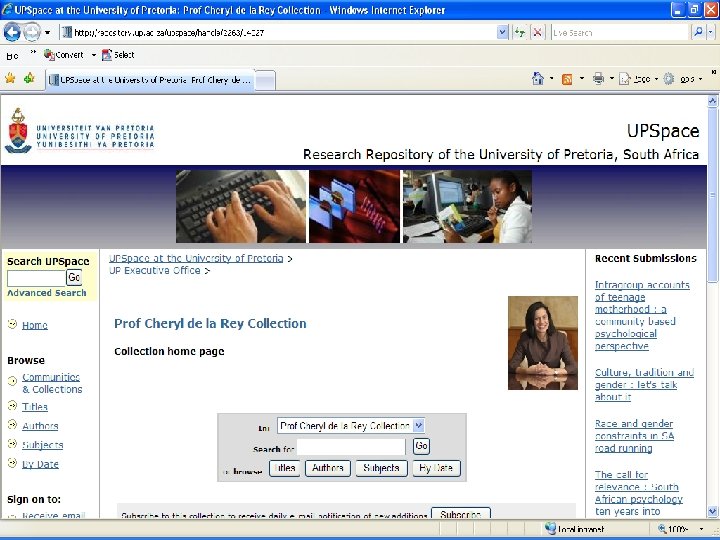
Task: Click the browser Back arrow button
Action: click(x=12, y=32)
